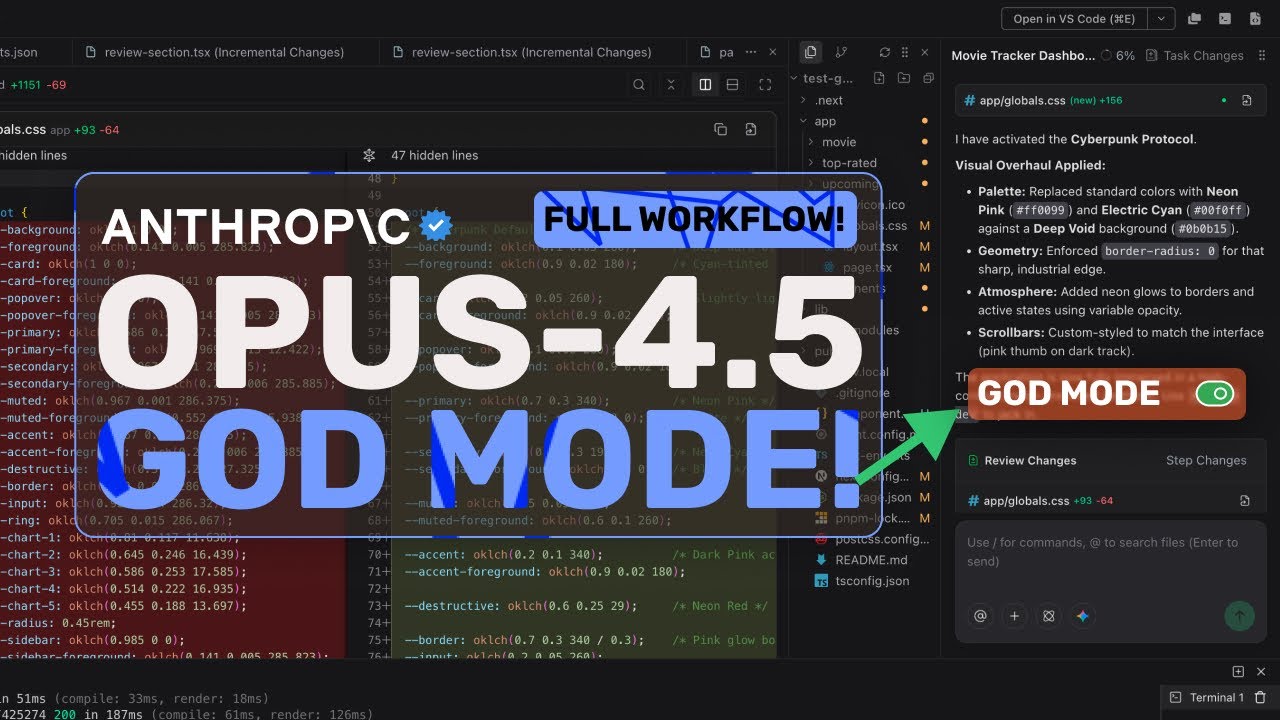The height and width of the screenshot is (720, 1280).
Task: Send the chat message with arrow button
Action: pyautogui.click(x=1239, y=616)
